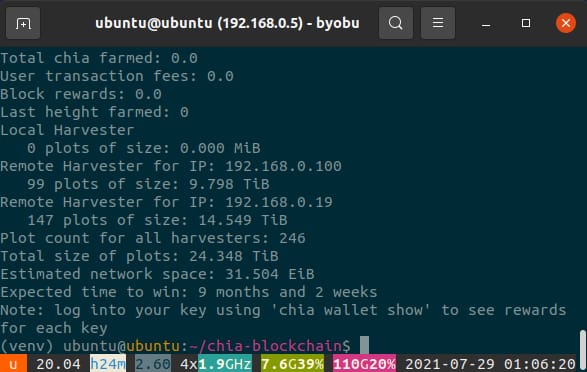Click the 192.168.0.100 harvester IP text
587x372 pixels.
283,166
